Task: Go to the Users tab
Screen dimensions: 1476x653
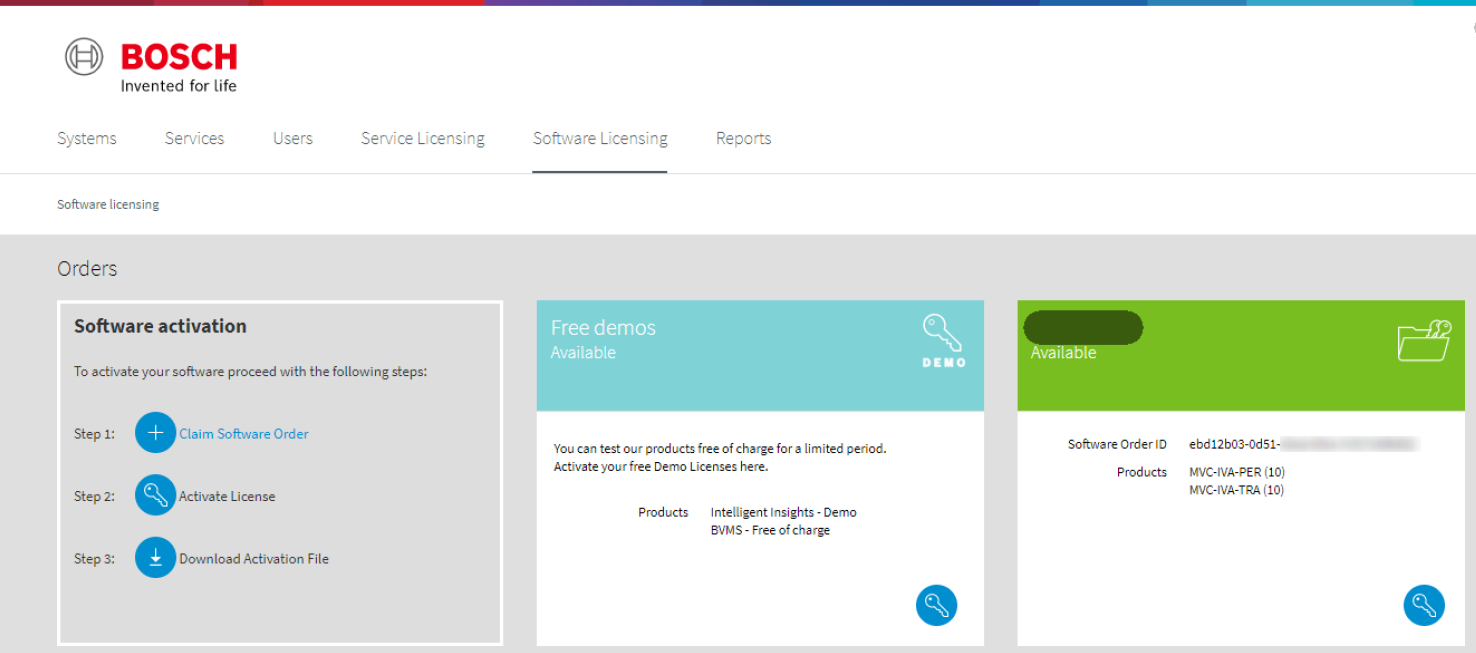Action: tap(293, 139)
